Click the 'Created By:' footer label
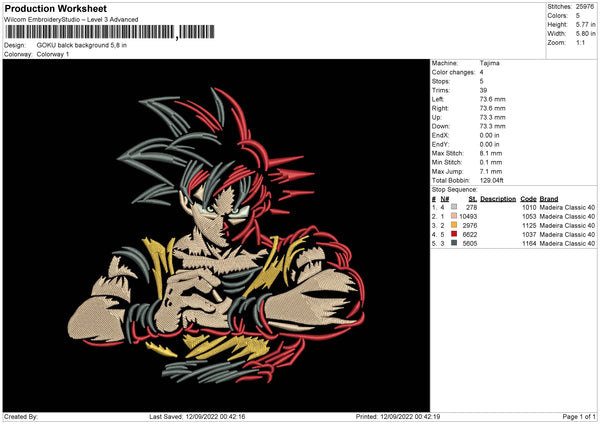Screen dimensions: 600x424 click(21, 417)
